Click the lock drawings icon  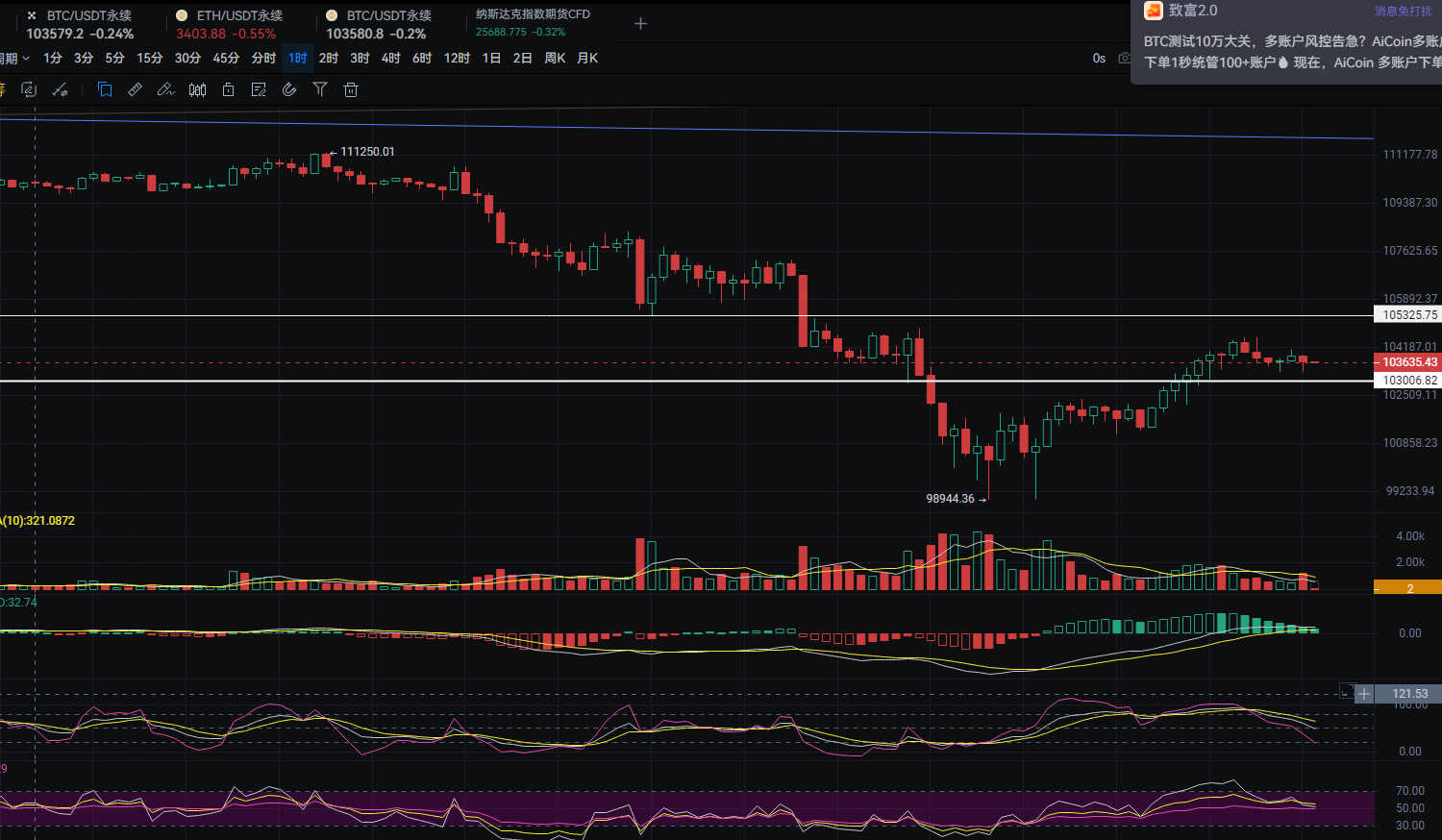[x=228, y=89]
